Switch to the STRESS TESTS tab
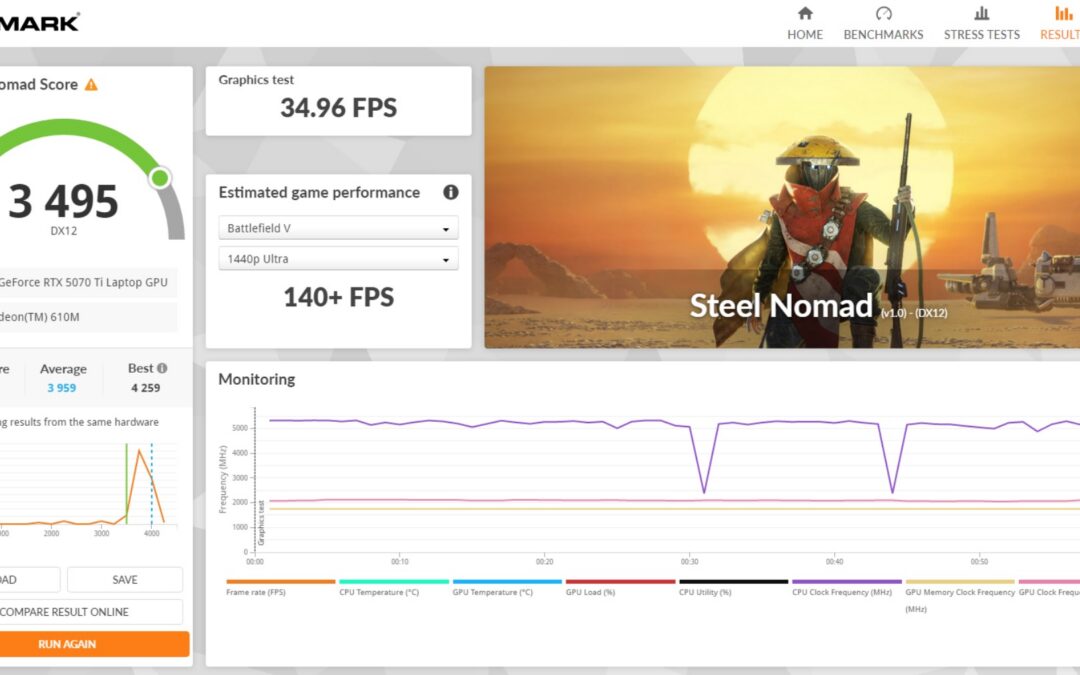The width and height of the screenshot is (1080, 675). [981, 34]
